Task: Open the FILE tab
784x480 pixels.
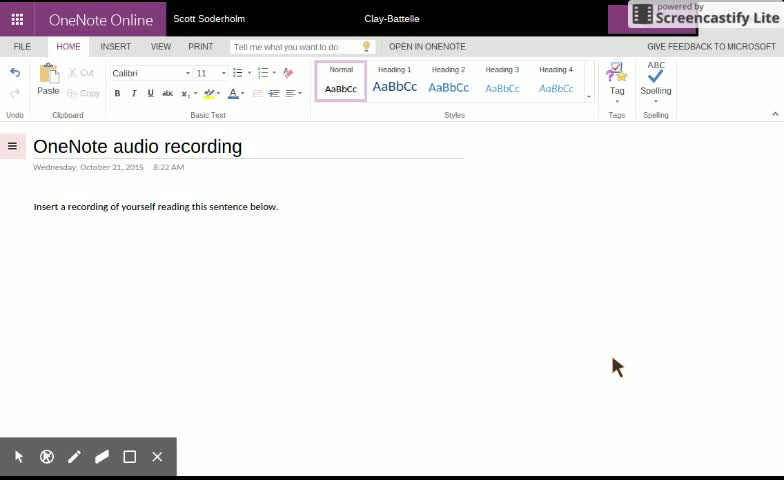Action: [x=22, y=46]
